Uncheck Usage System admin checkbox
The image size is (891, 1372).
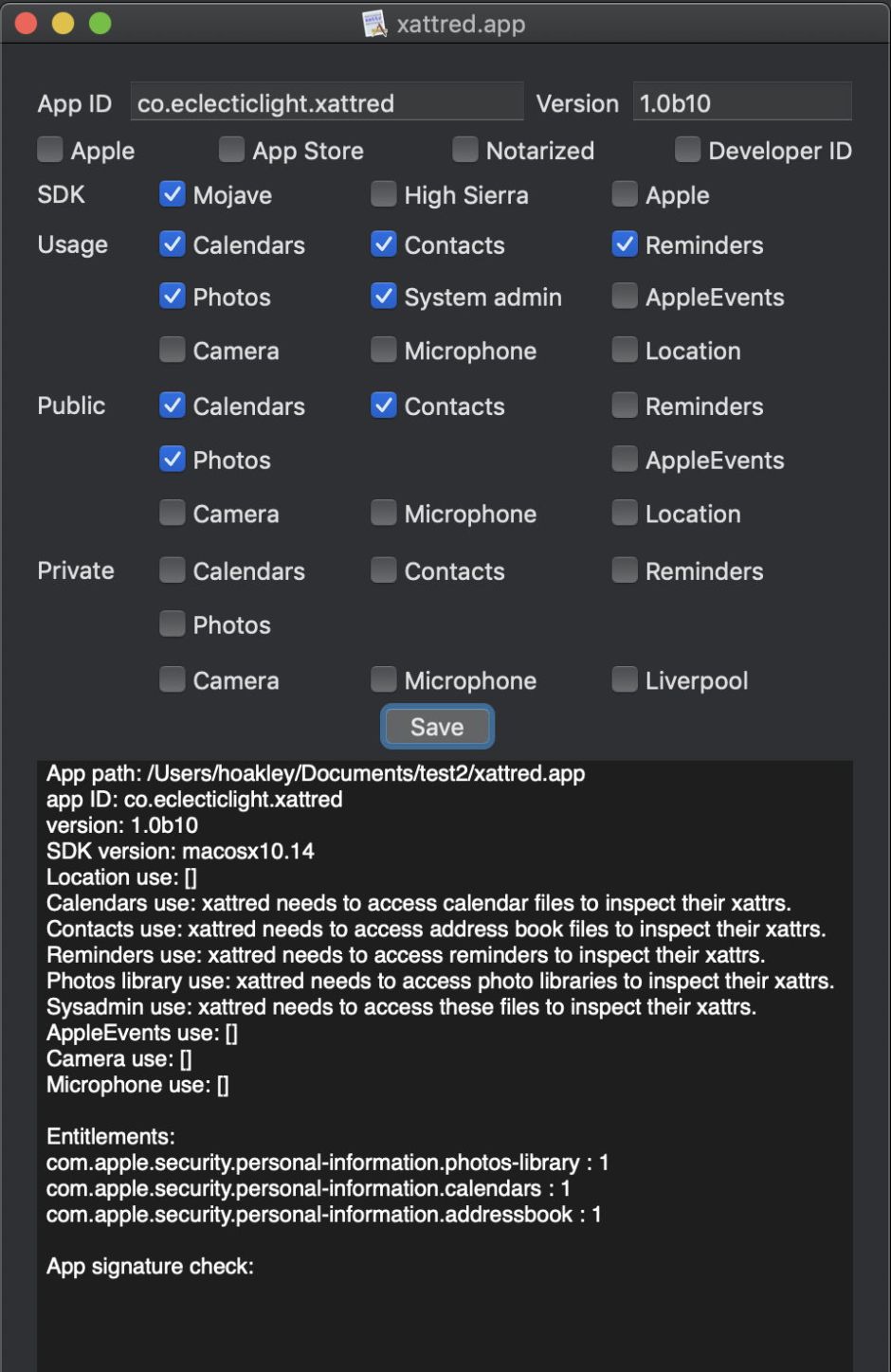384,297
